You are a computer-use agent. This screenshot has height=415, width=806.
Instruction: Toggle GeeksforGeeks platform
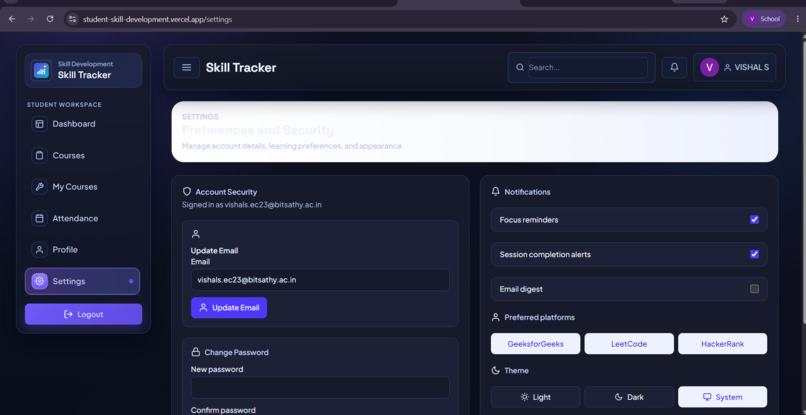(x=535, y=344)
